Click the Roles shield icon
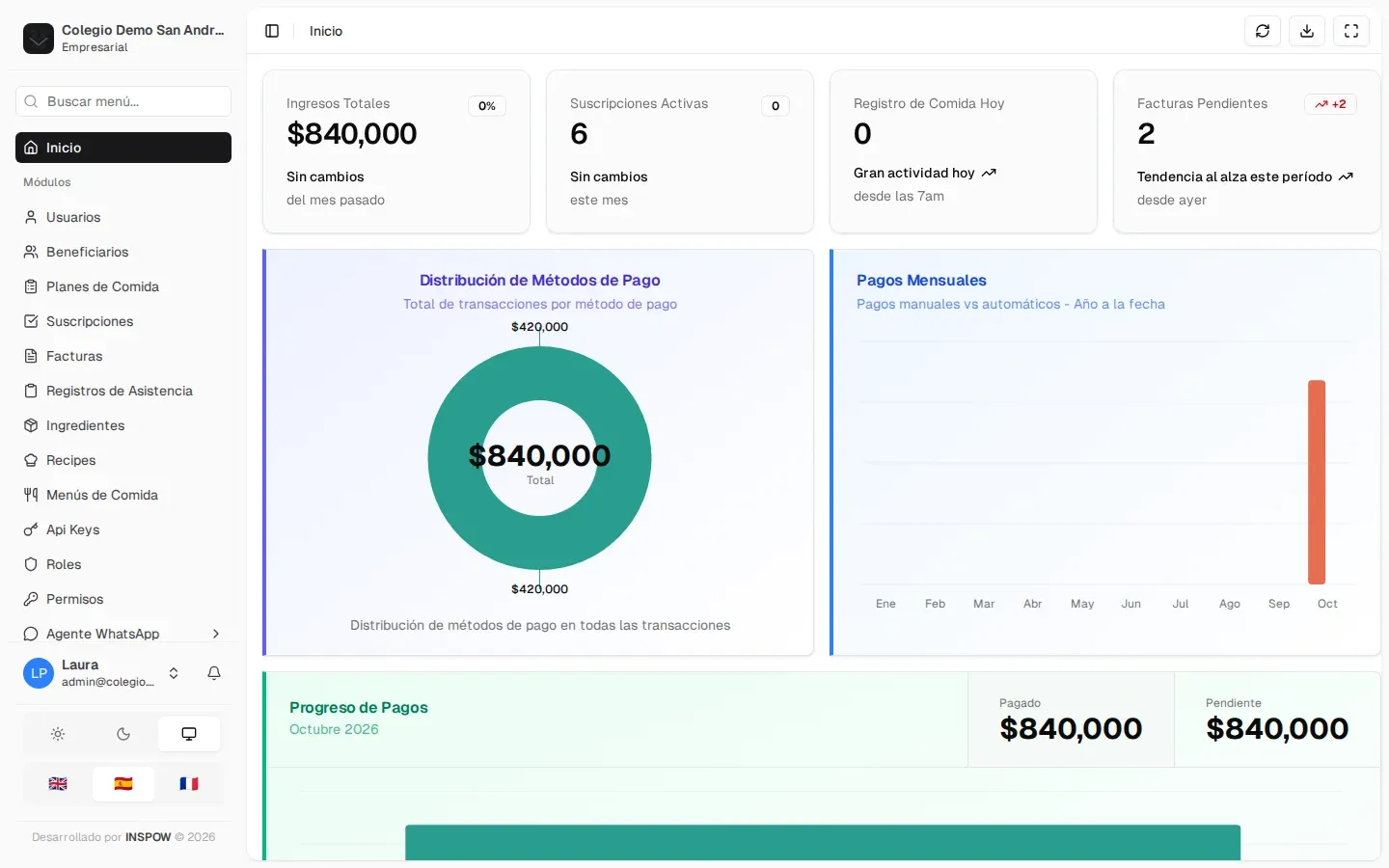Image resolution: width=1389 pixels, height=868 pixels. [31, 564]
